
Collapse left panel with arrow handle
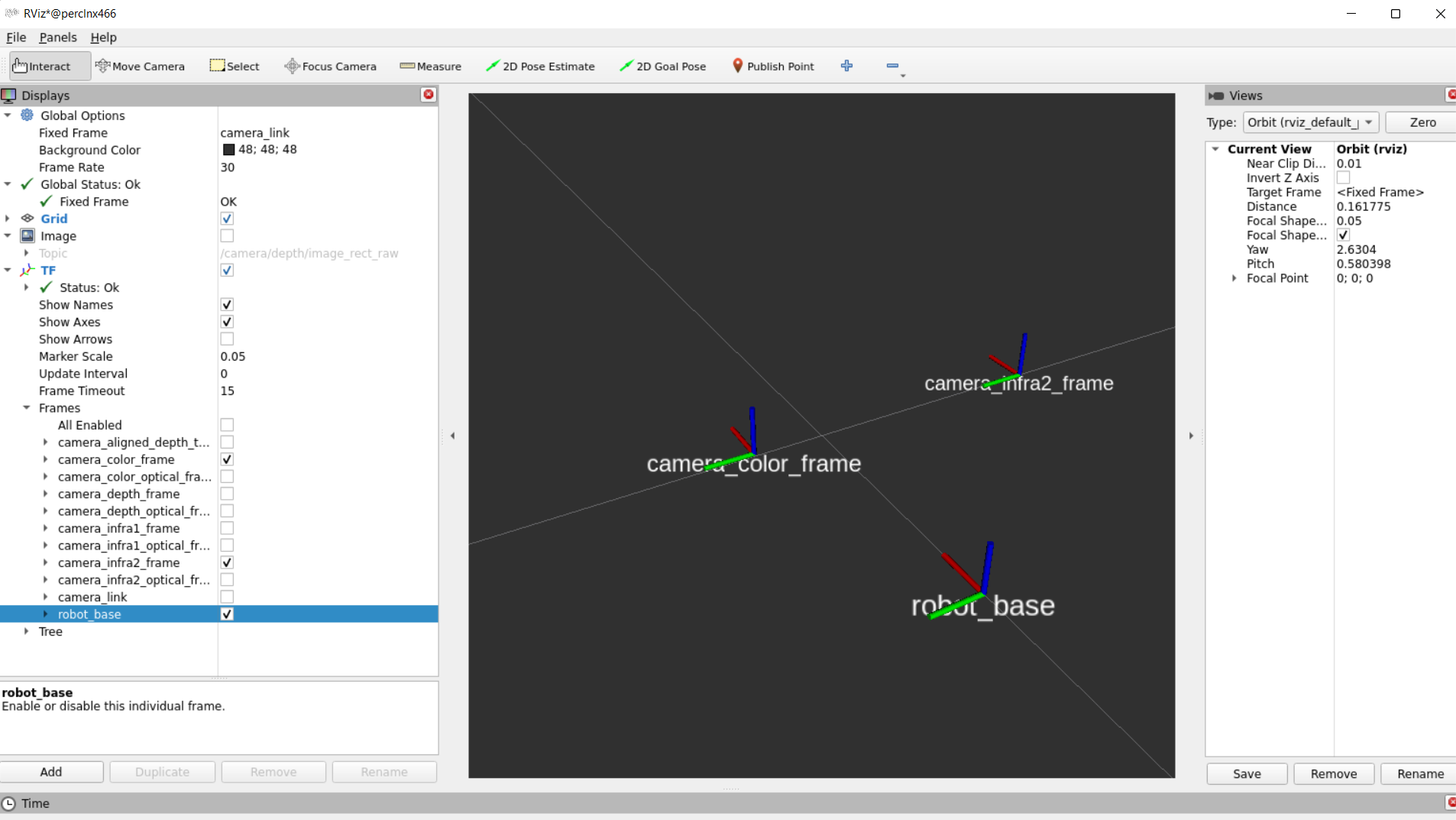tap(452, 436)
